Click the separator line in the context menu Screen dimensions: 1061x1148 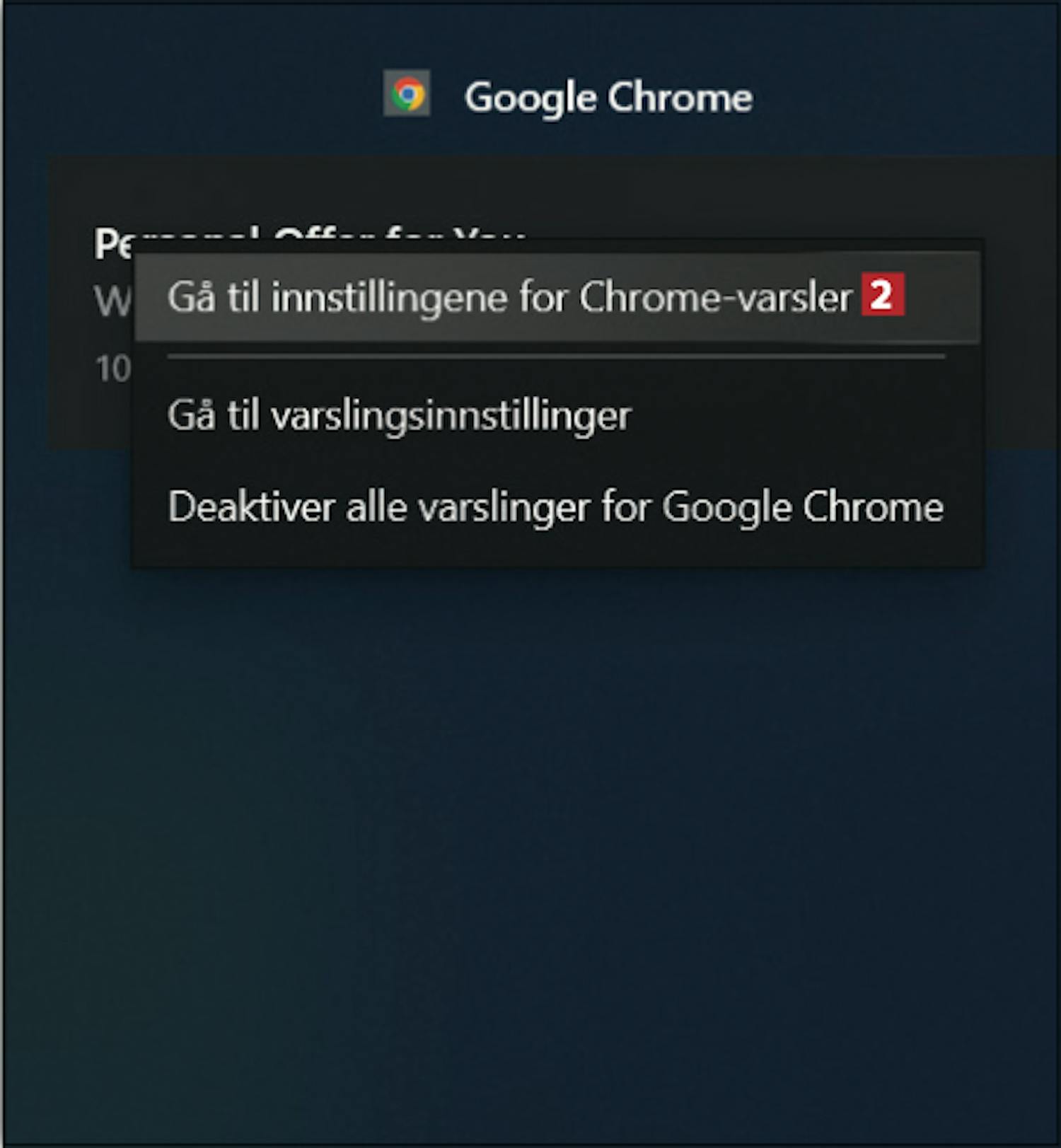(x=556, y=356)
